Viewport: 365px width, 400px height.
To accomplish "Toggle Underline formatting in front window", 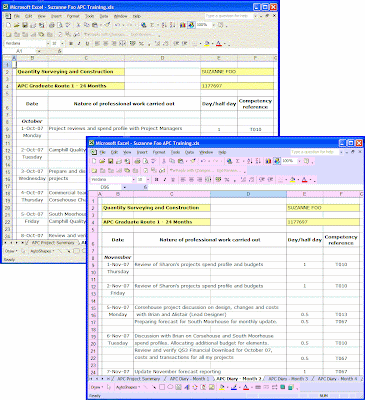I will (x=173, y=179).
